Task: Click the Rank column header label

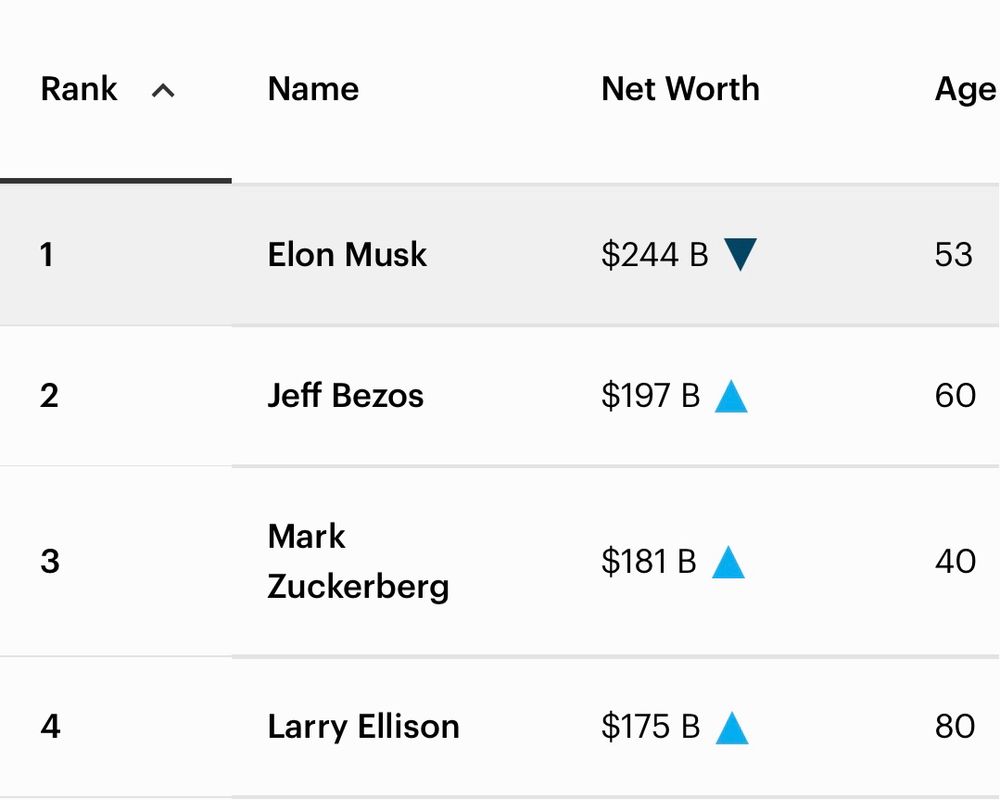Action: (79, 89)
